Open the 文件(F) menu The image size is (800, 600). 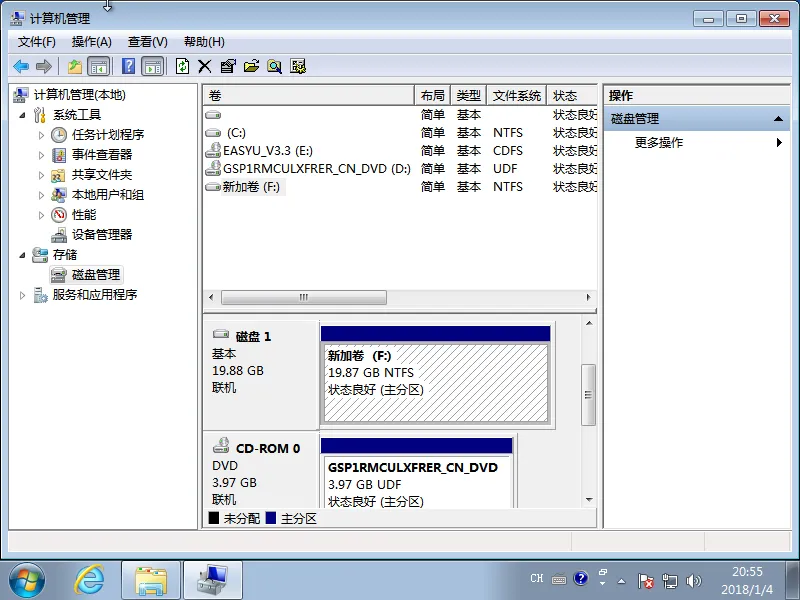pos(36,42)
